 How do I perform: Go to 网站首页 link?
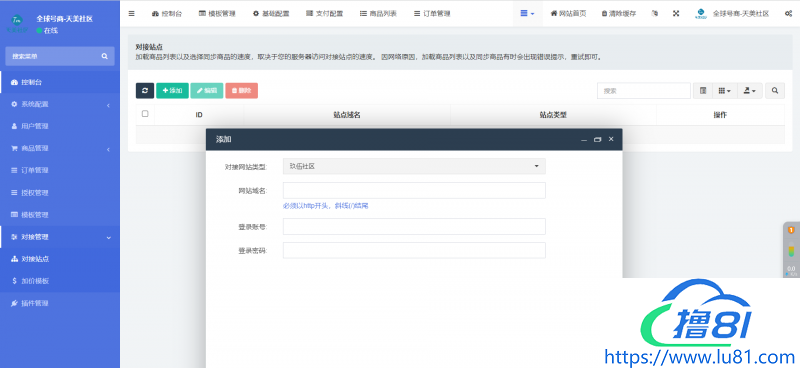point(568,14)
